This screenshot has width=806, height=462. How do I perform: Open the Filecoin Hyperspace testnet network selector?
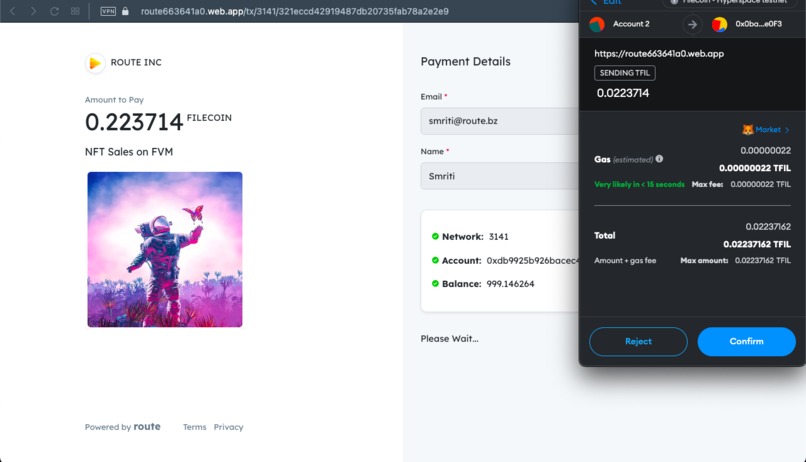pyautogui.click(x=732, y=3)
